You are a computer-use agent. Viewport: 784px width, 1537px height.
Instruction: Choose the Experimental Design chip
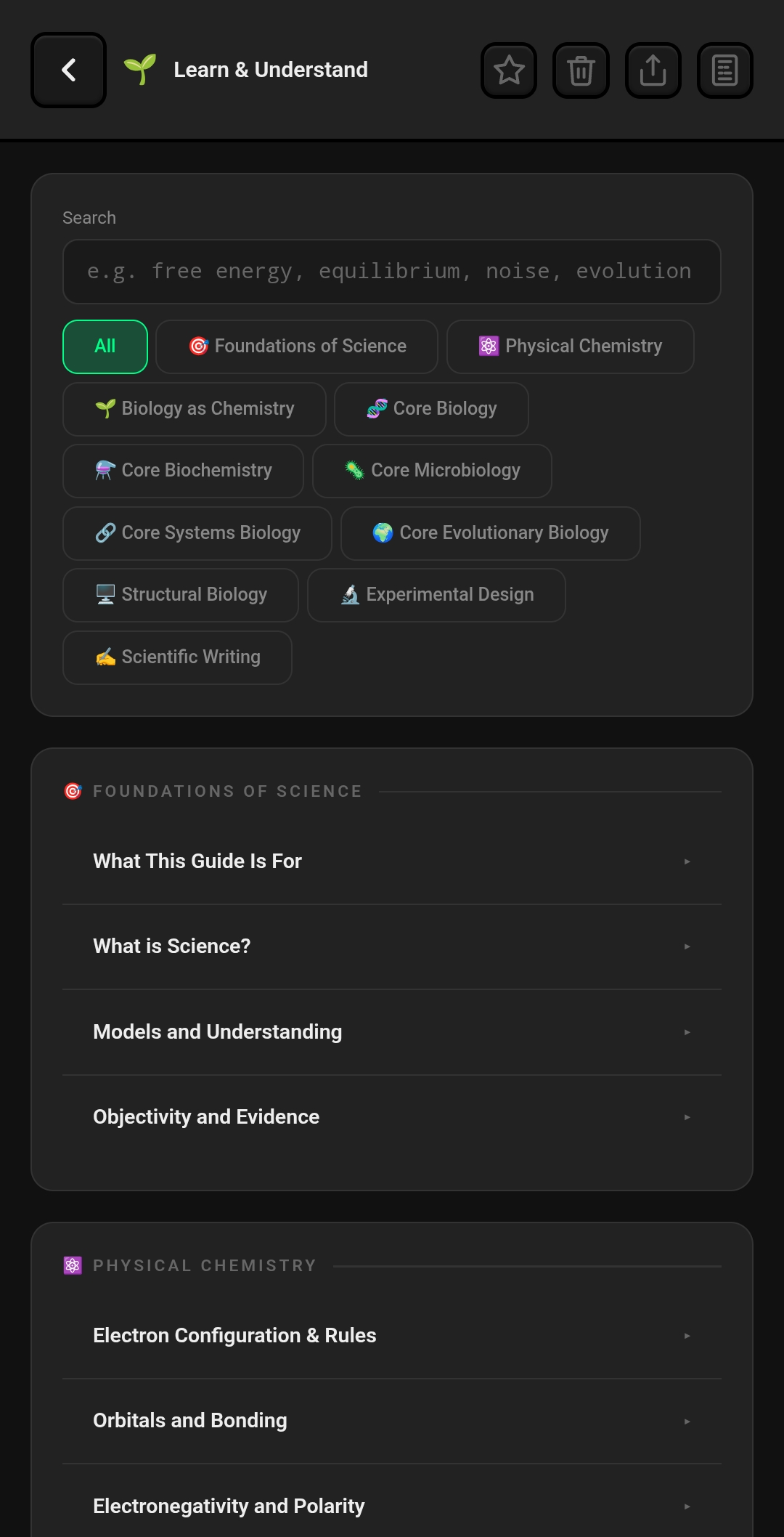point(436,595)
